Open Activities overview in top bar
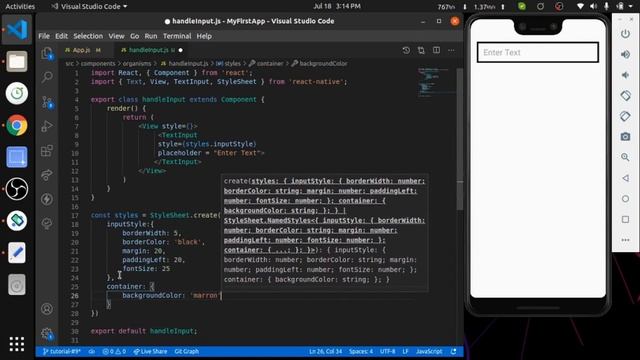The image size is (640, 360). tap(20, 7)
